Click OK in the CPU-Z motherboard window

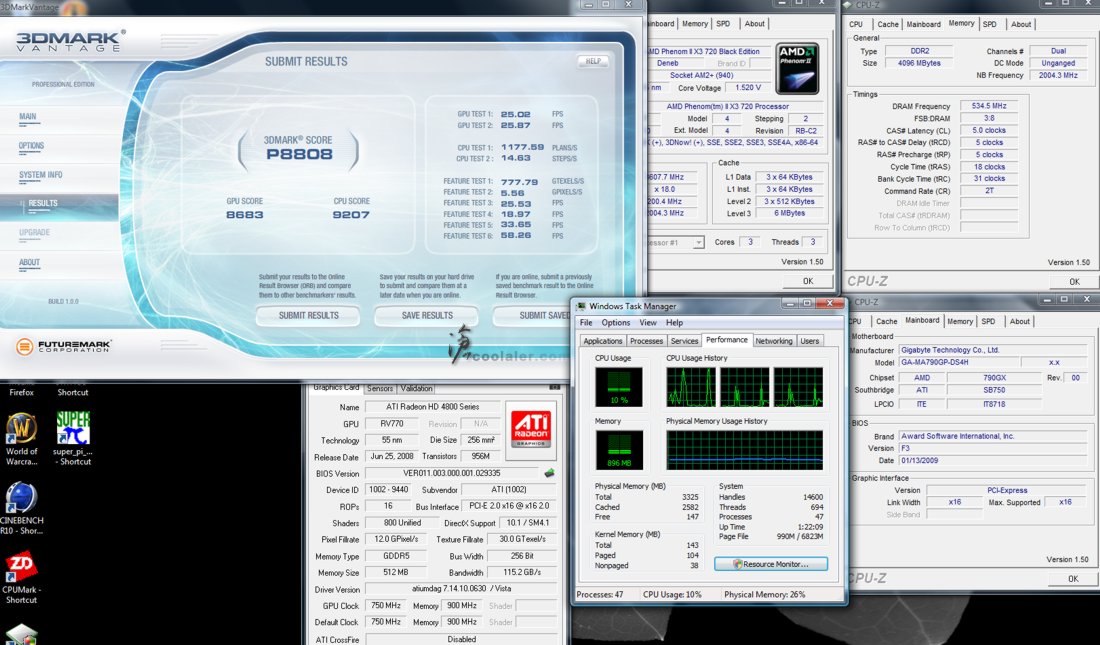point(1073,579)
